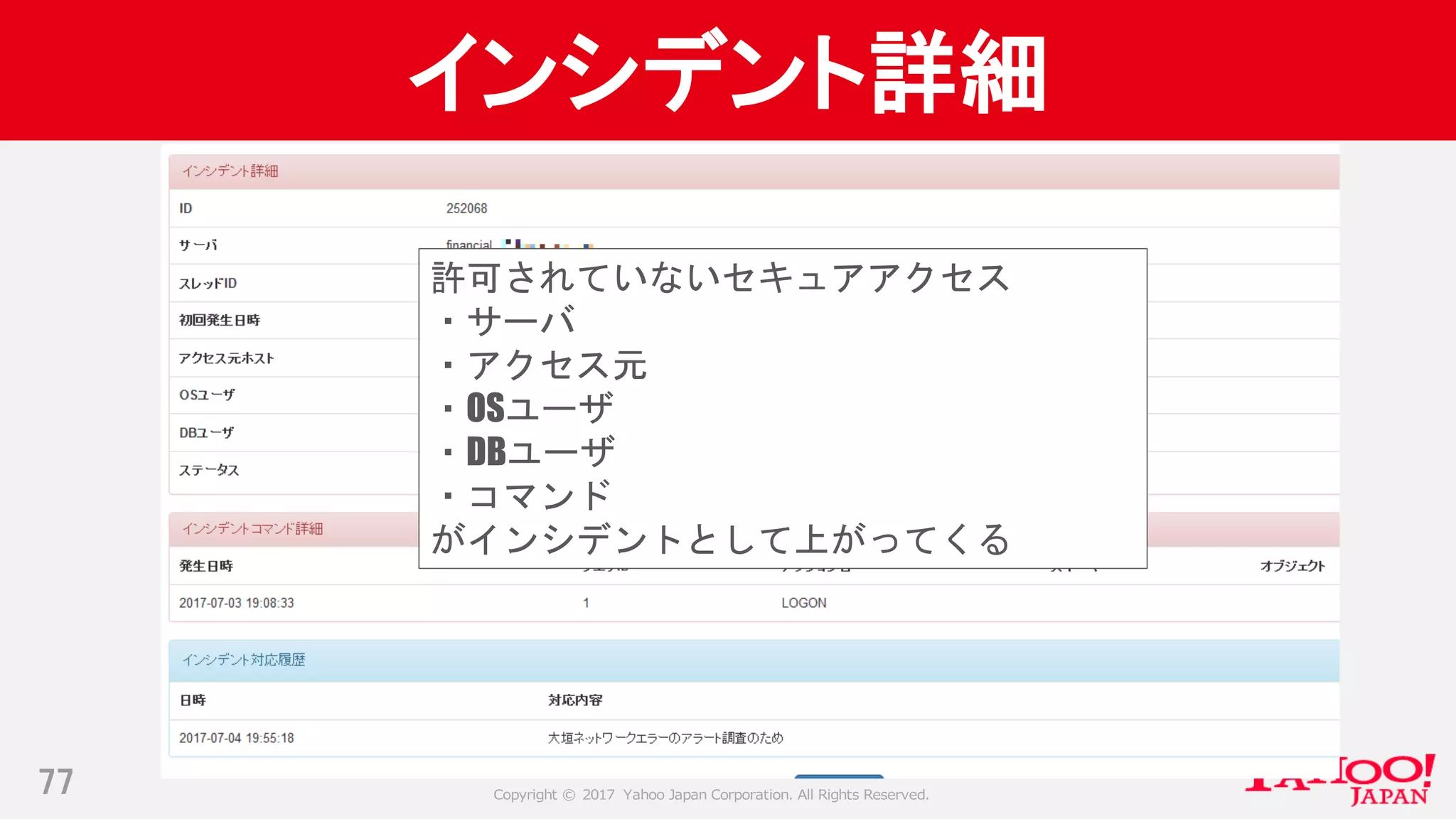Click the DBユーザ field label
Viewport: 1456px width, 819px height.
pos(206,432)
